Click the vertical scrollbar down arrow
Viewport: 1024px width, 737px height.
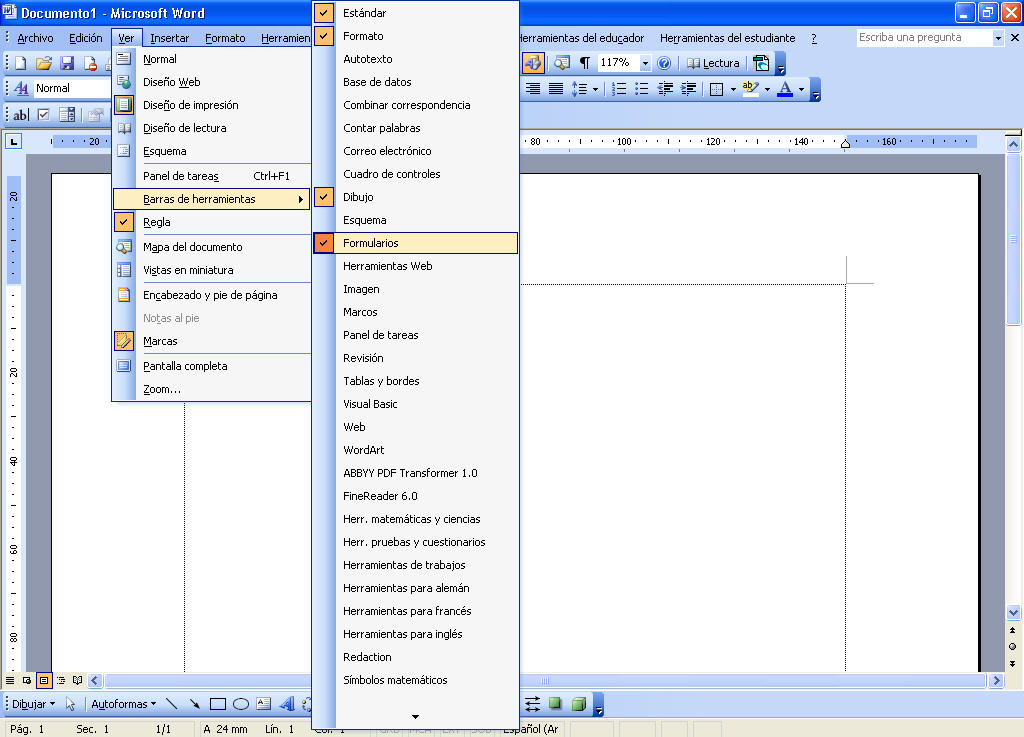tap(1014, 613)
